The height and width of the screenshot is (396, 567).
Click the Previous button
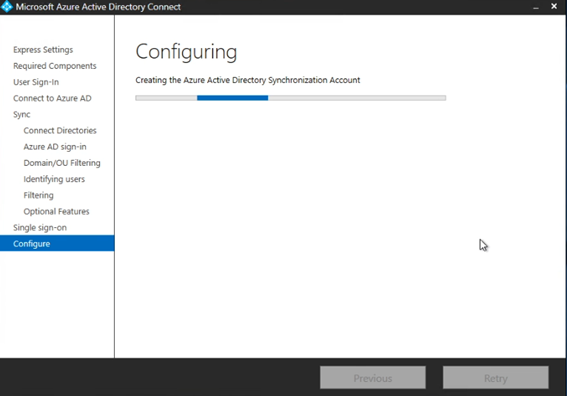coord(373,378)
